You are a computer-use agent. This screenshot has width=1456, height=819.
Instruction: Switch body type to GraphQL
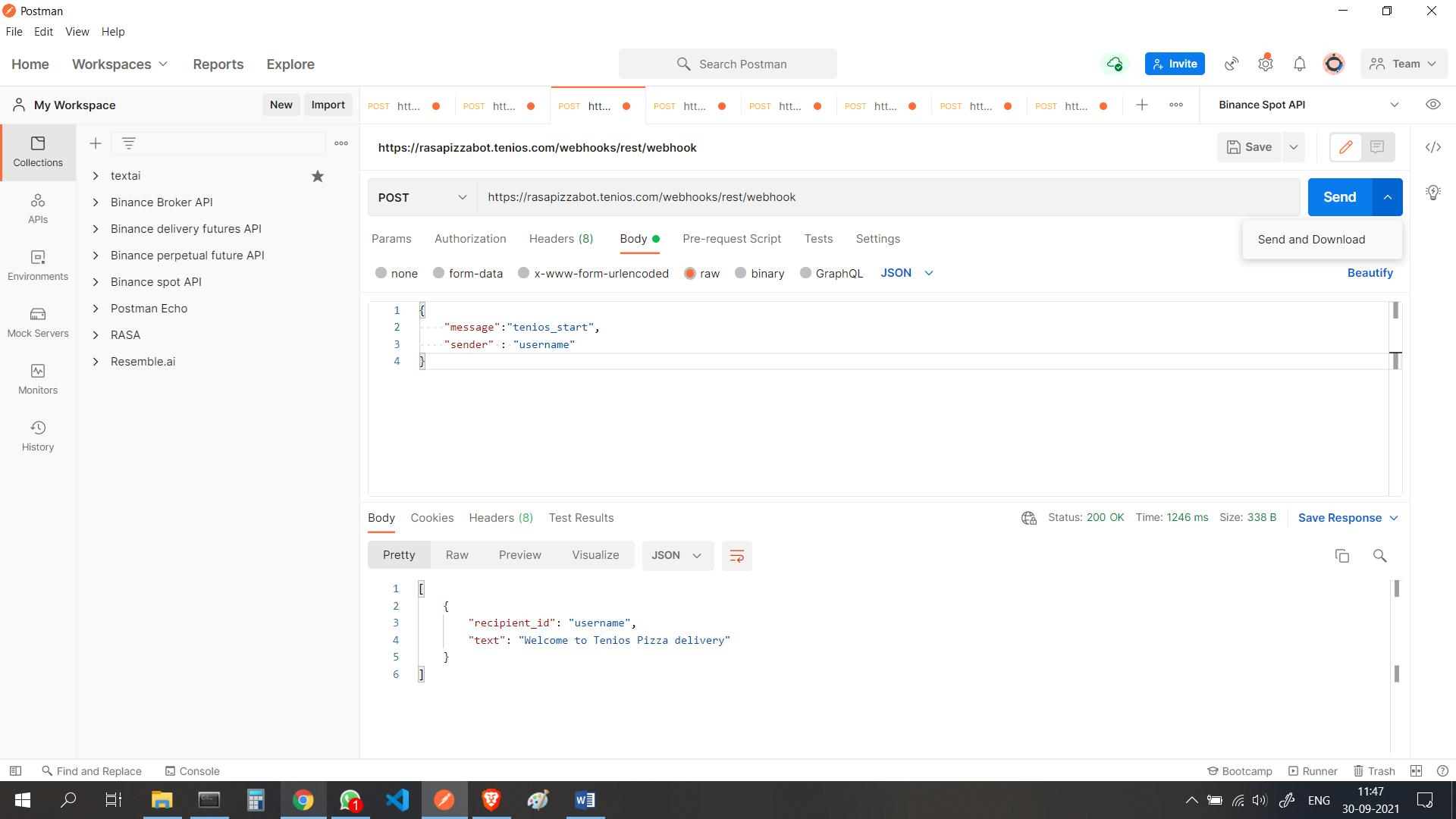pyautogui.click(x=832, y=273)
